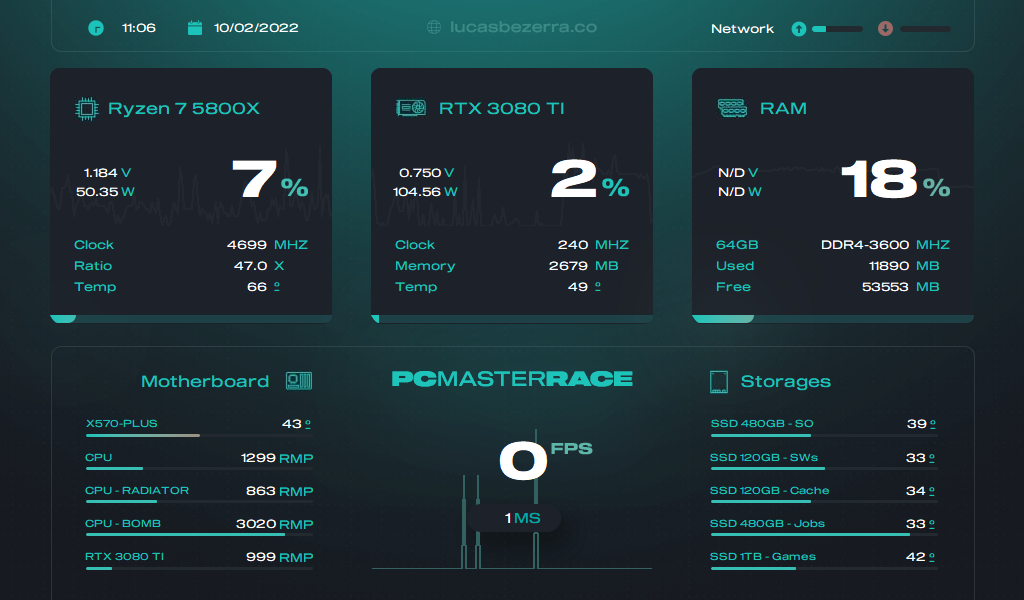Click the globe icon next to lucasbezerra.co

tap(434, 27)
